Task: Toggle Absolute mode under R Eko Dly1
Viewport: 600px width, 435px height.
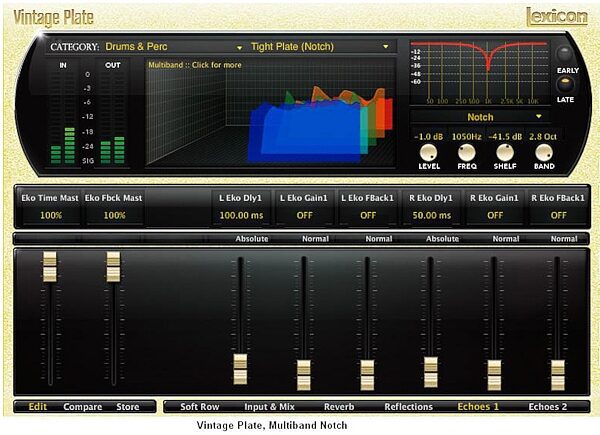Action: tap(442, 239)
